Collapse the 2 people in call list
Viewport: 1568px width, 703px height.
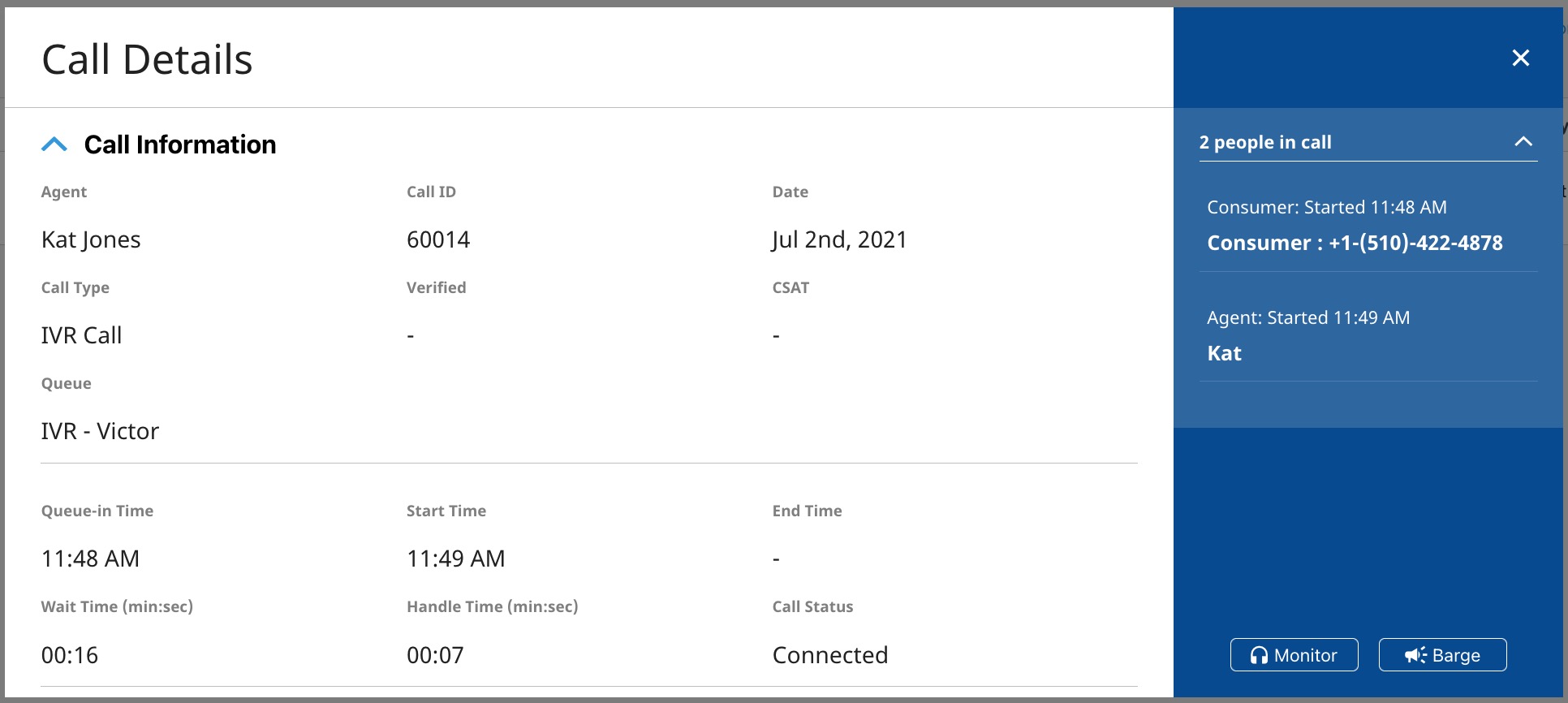pos(1523,142)
